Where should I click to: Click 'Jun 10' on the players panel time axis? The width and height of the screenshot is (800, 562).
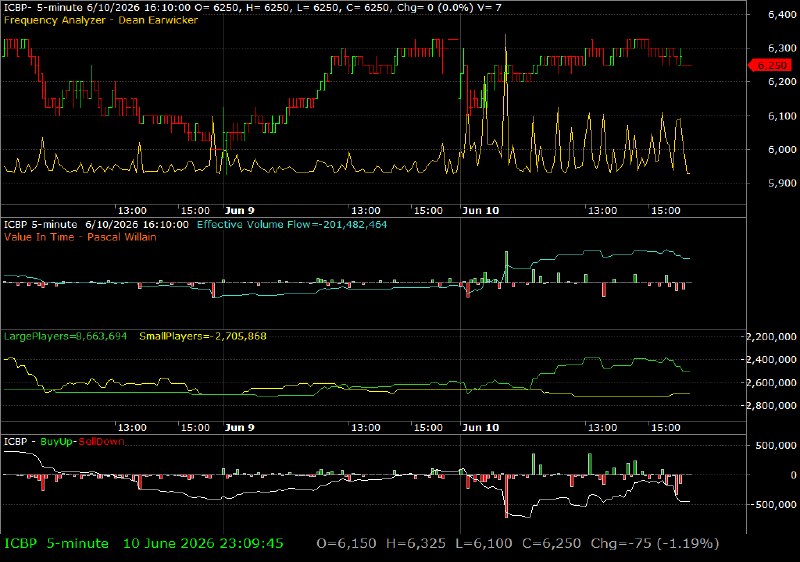(x=481, y=427)
